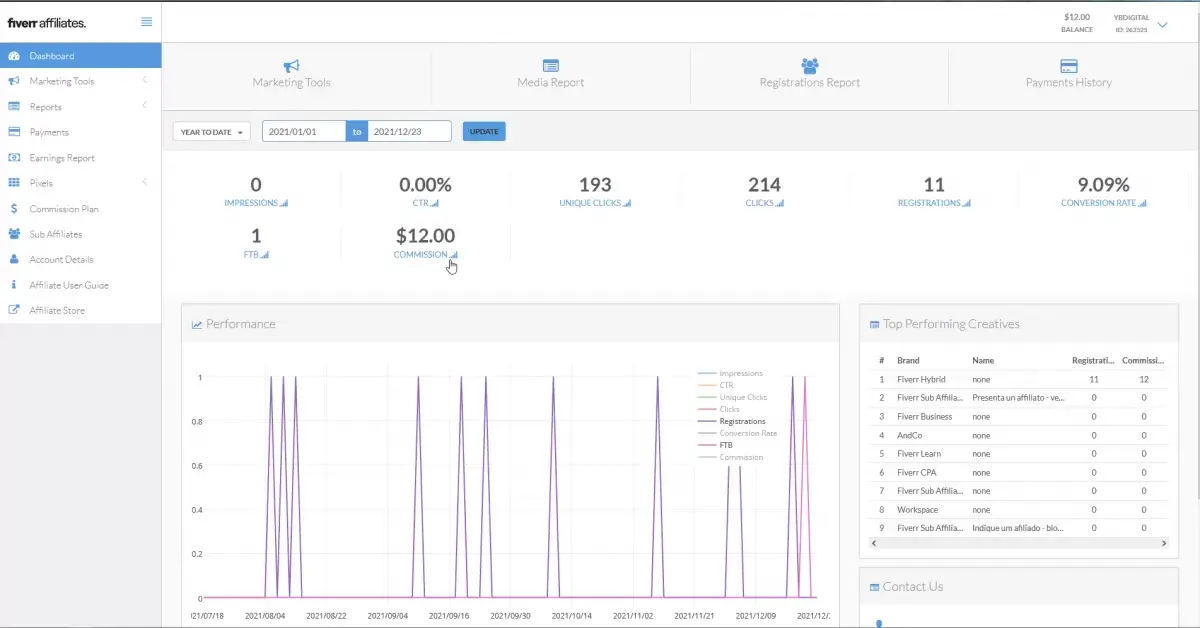The image size is (1200, 628).
Task: Click the "Workspace" brand cell
Action: tap(918, 510)
